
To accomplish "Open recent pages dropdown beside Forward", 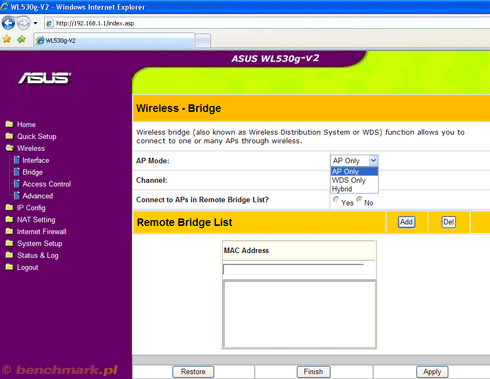I will [35, 23].
